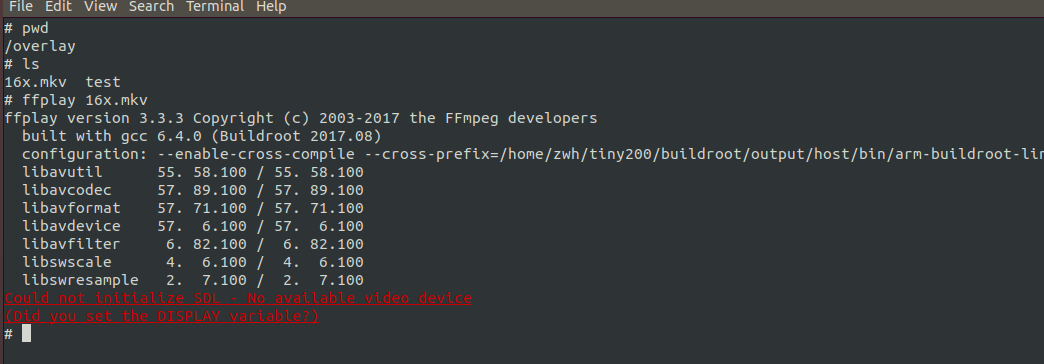Click the ffplay version 3.3.3 copyright line

click(x=301, y=118)
